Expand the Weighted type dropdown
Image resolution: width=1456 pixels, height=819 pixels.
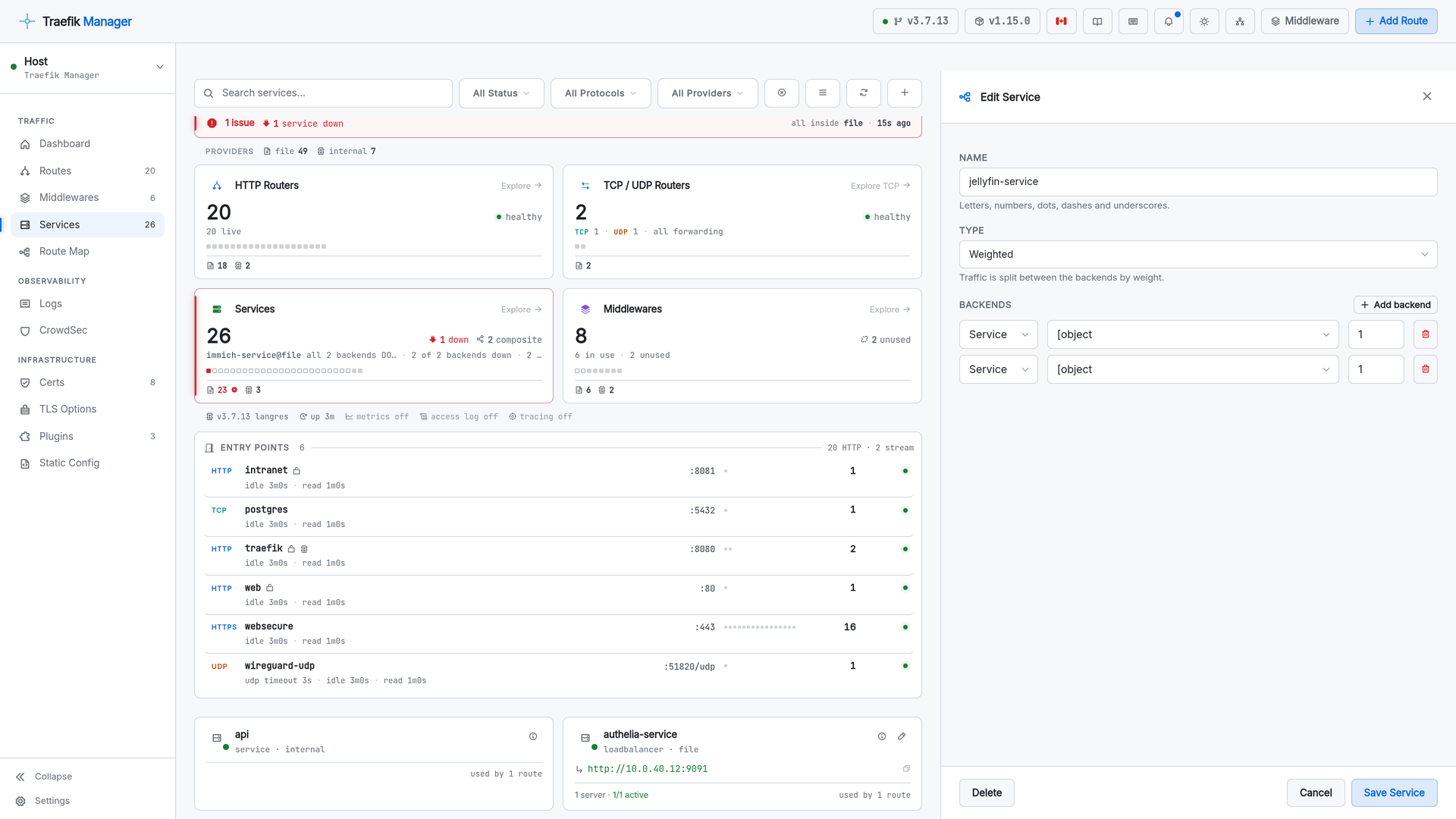(1198, 254)
